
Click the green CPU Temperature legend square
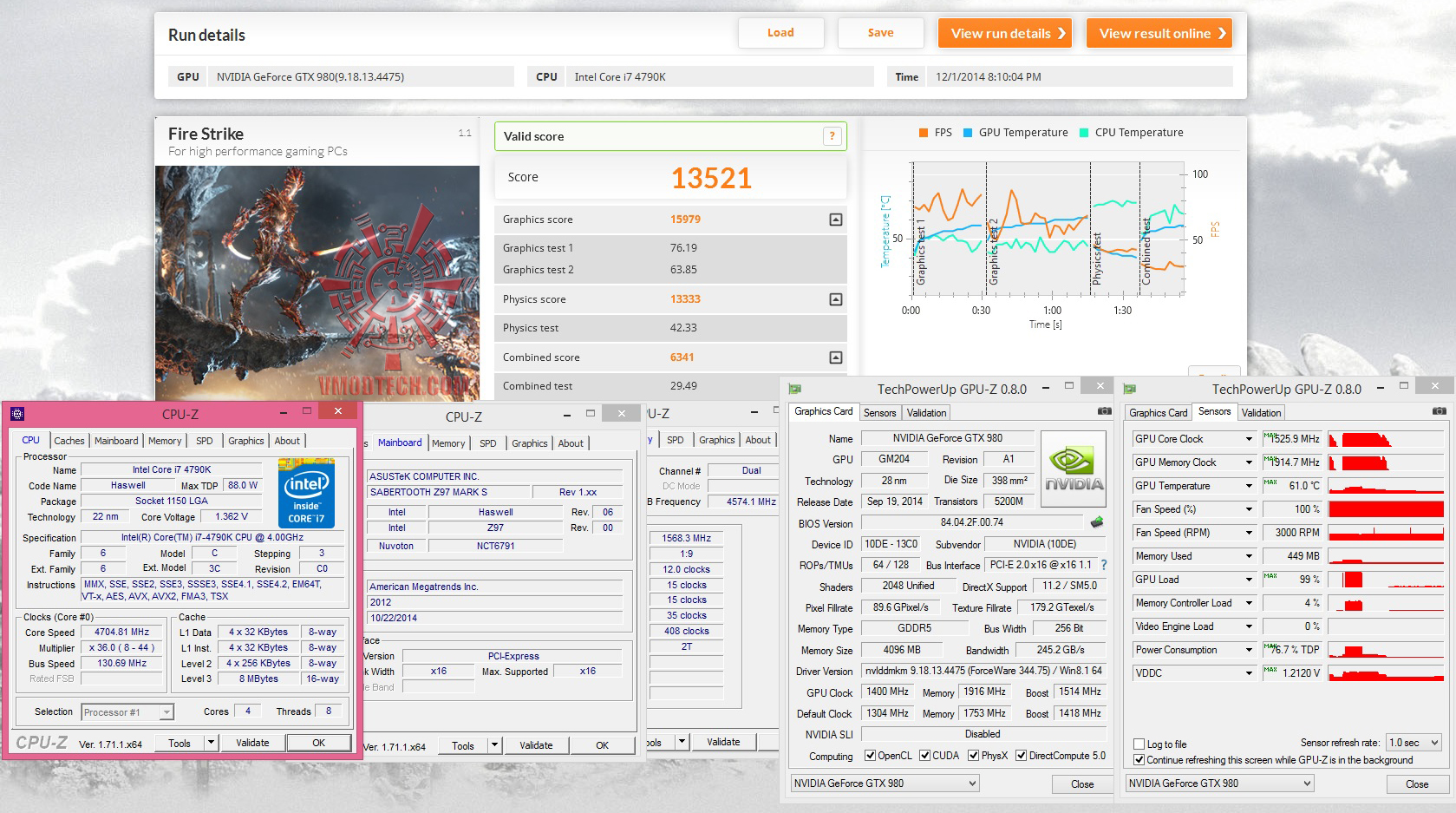pyautogui.click(x=1084, y=133)
